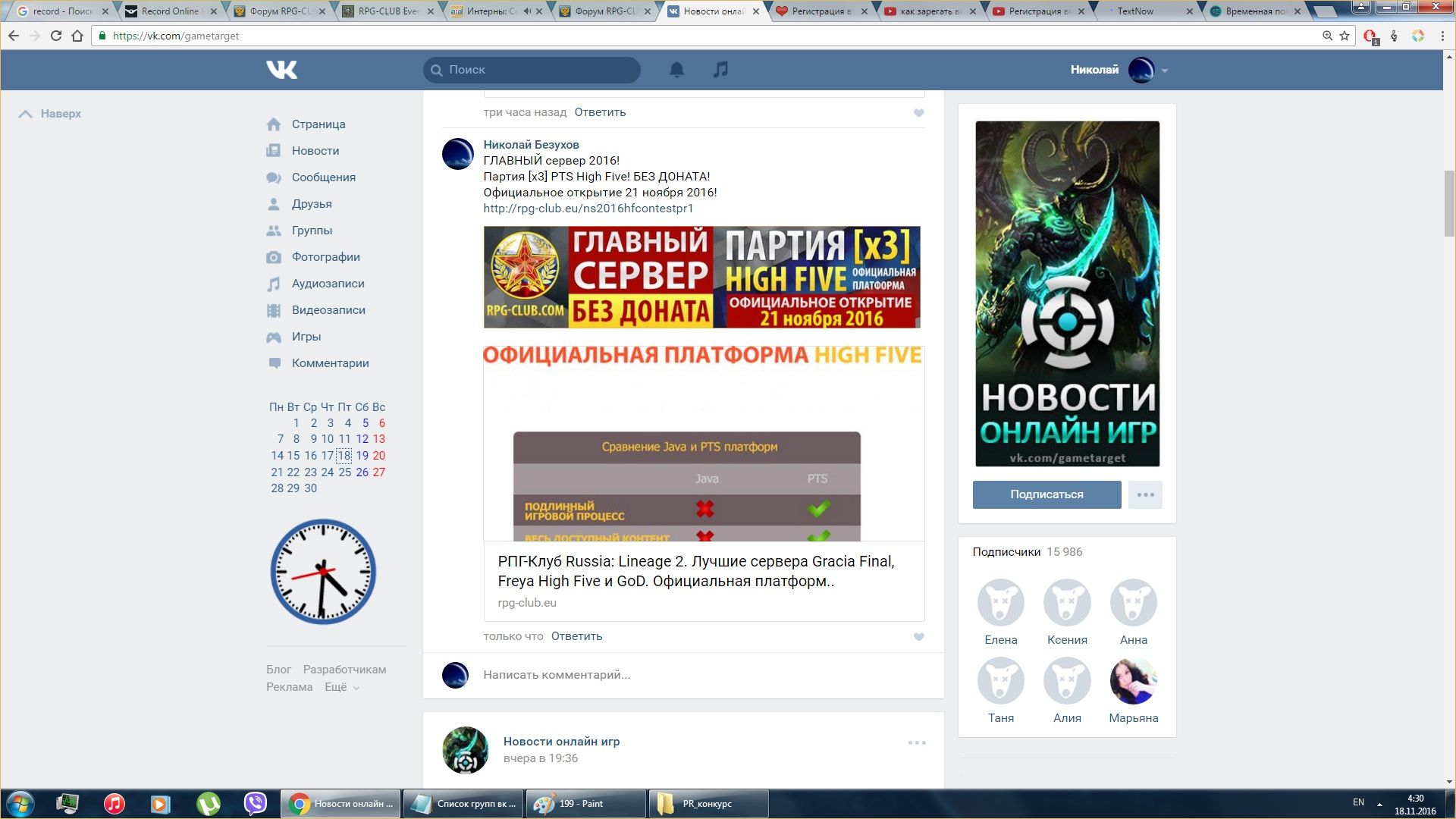Launch Viber from taskbar
1456x819 pixels.
pos(256,804)
